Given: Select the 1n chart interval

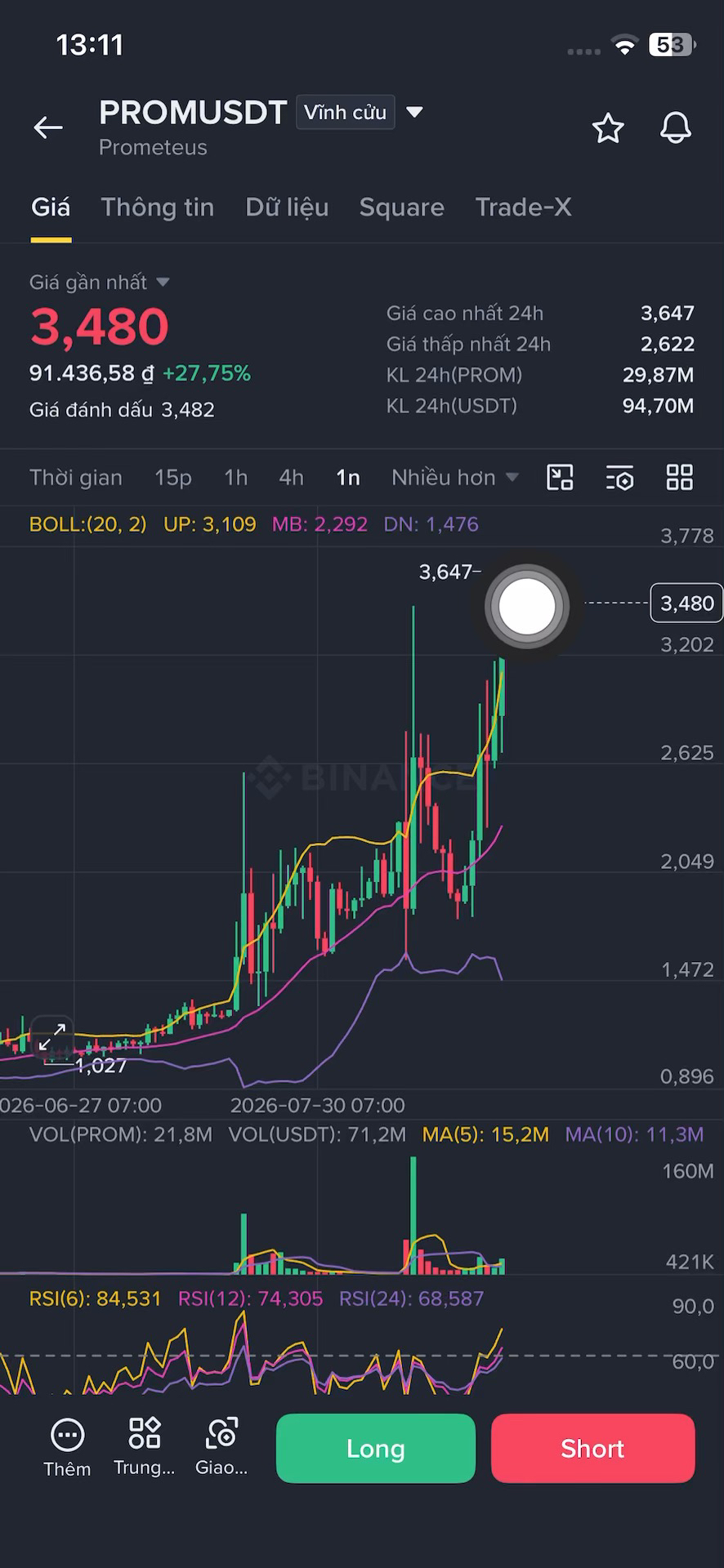Looking at the screenshot, I should [x=348, y=478].
